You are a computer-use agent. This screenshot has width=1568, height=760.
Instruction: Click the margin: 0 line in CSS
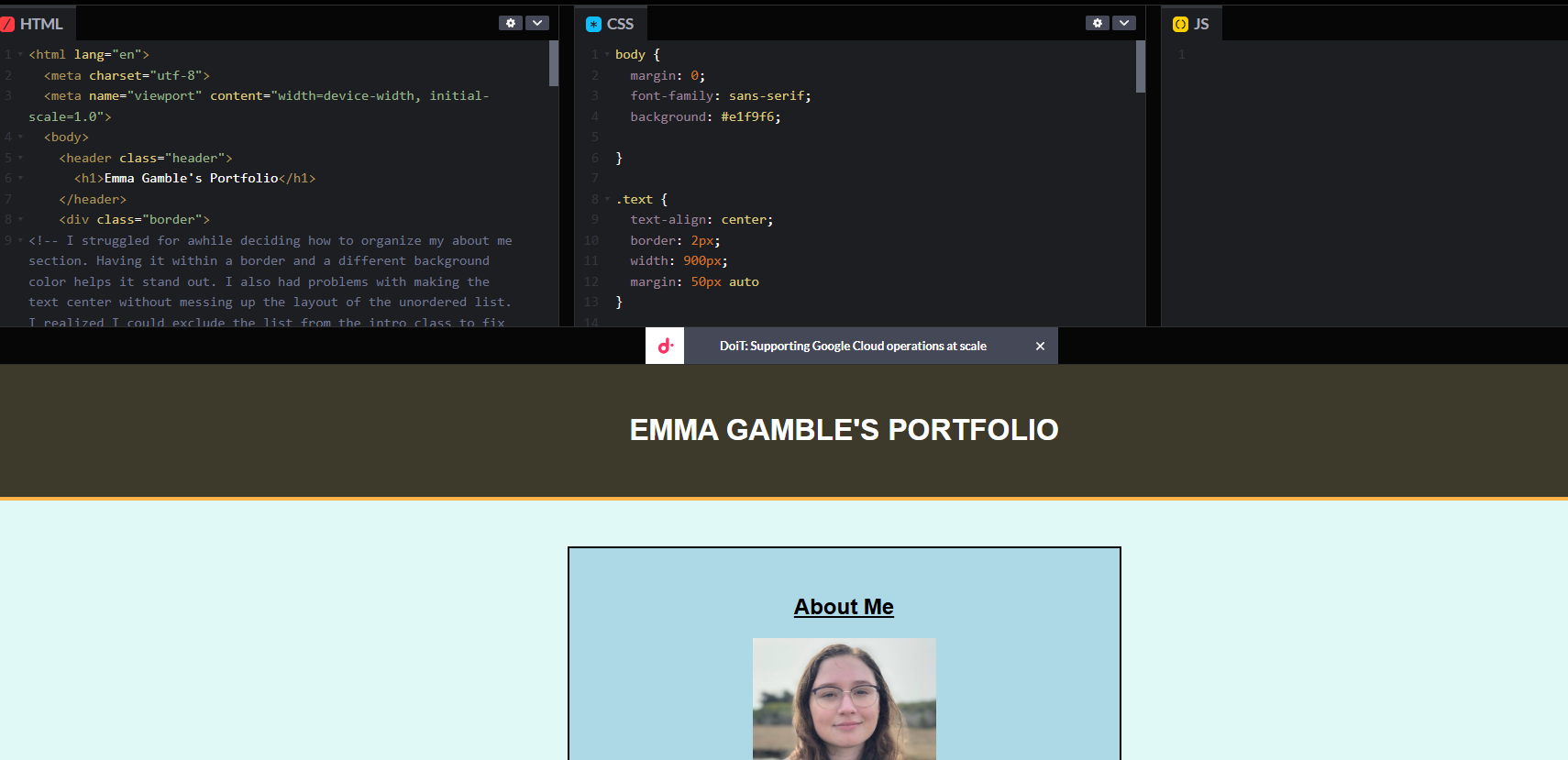tap(668, 75)
